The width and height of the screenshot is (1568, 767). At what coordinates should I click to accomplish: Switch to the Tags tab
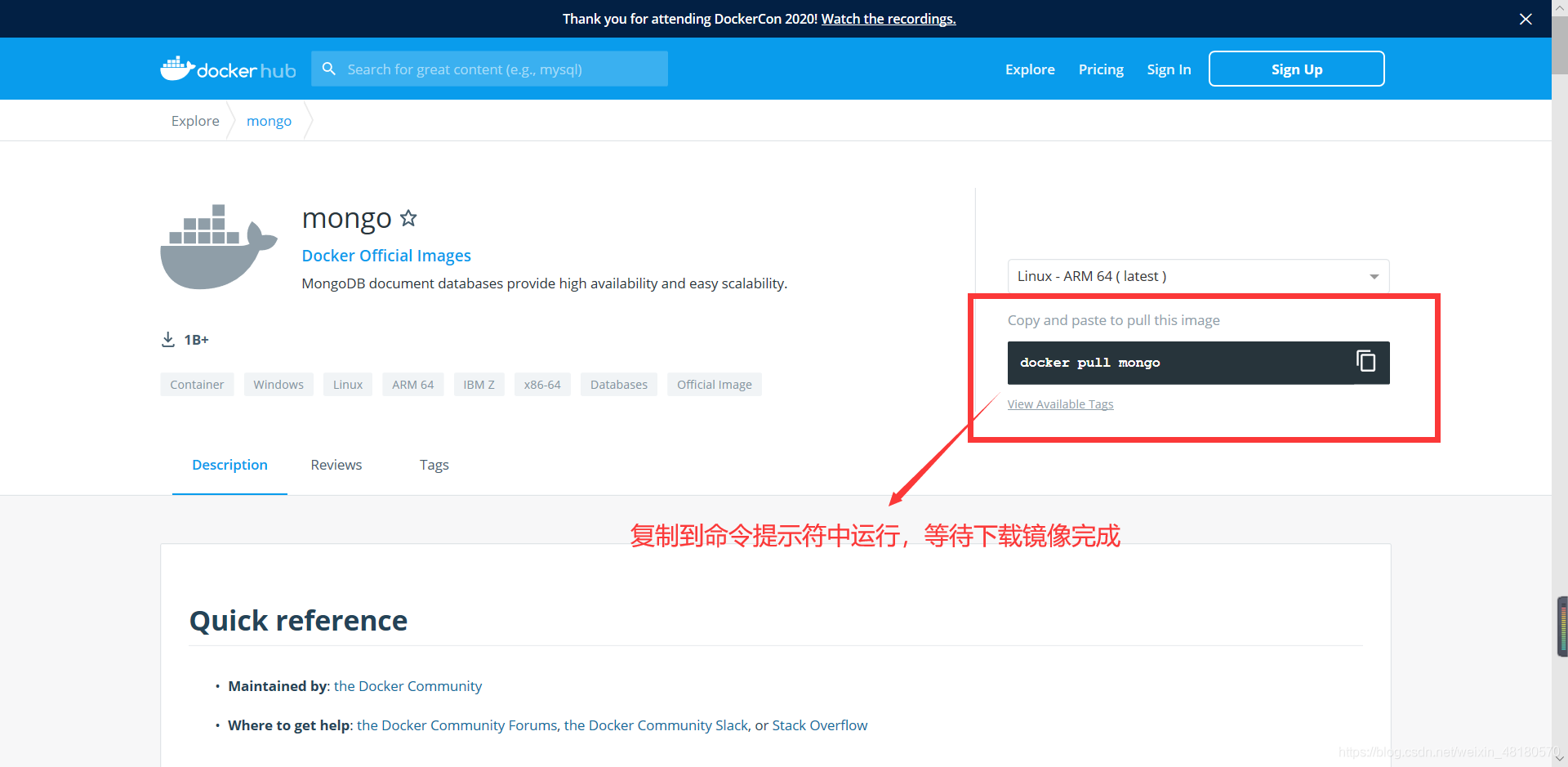pos(434,465)
